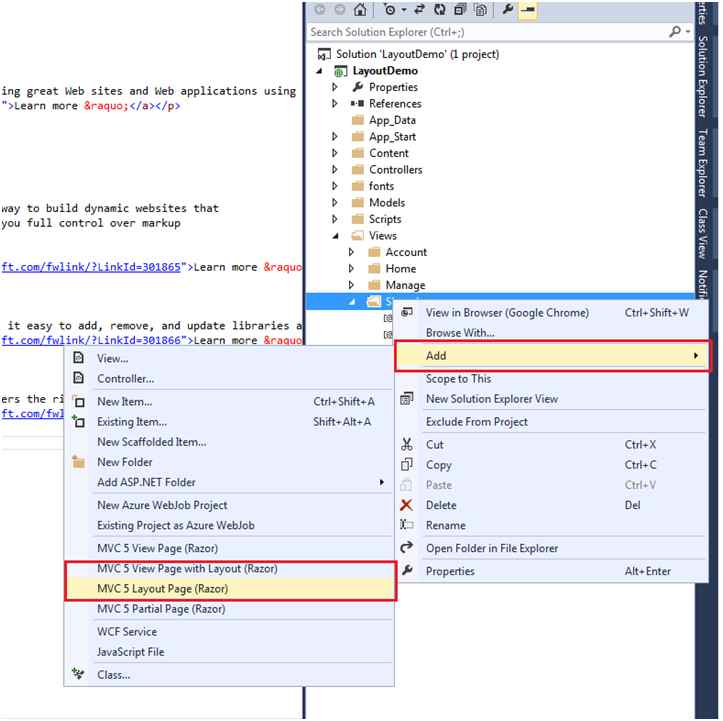The height and width of the screenshot is (721, 723).
Task: Click the Properties wrench icon in context menu
Action: [x=407, y=571]
